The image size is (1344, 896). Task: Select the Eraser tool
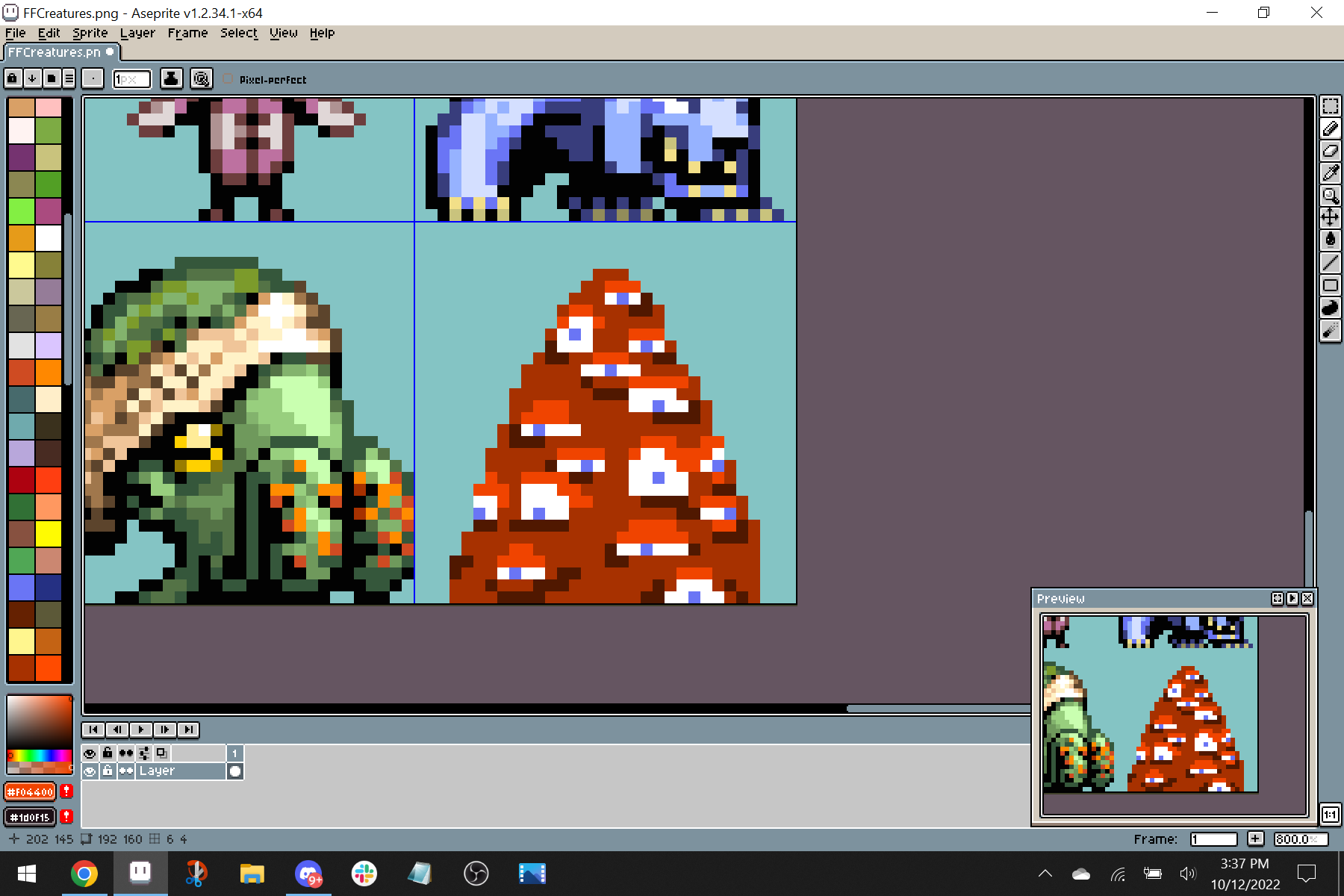(x=1330, y=151)
